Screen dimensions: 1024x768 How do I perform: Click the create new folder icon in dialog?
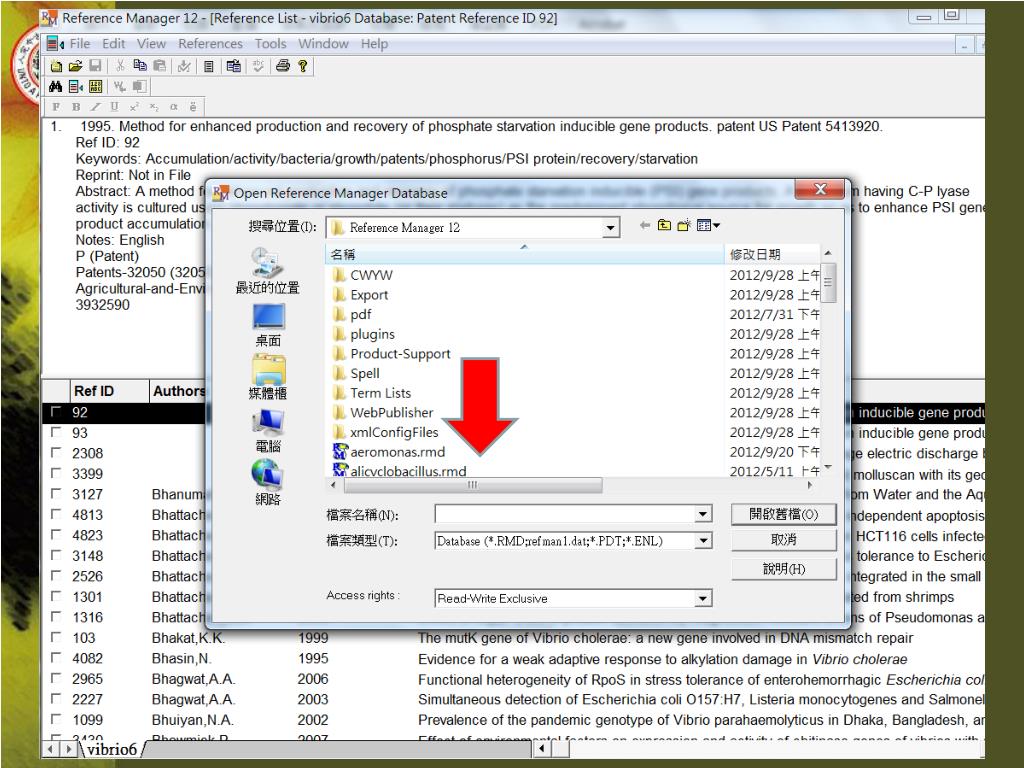[684, 225]
